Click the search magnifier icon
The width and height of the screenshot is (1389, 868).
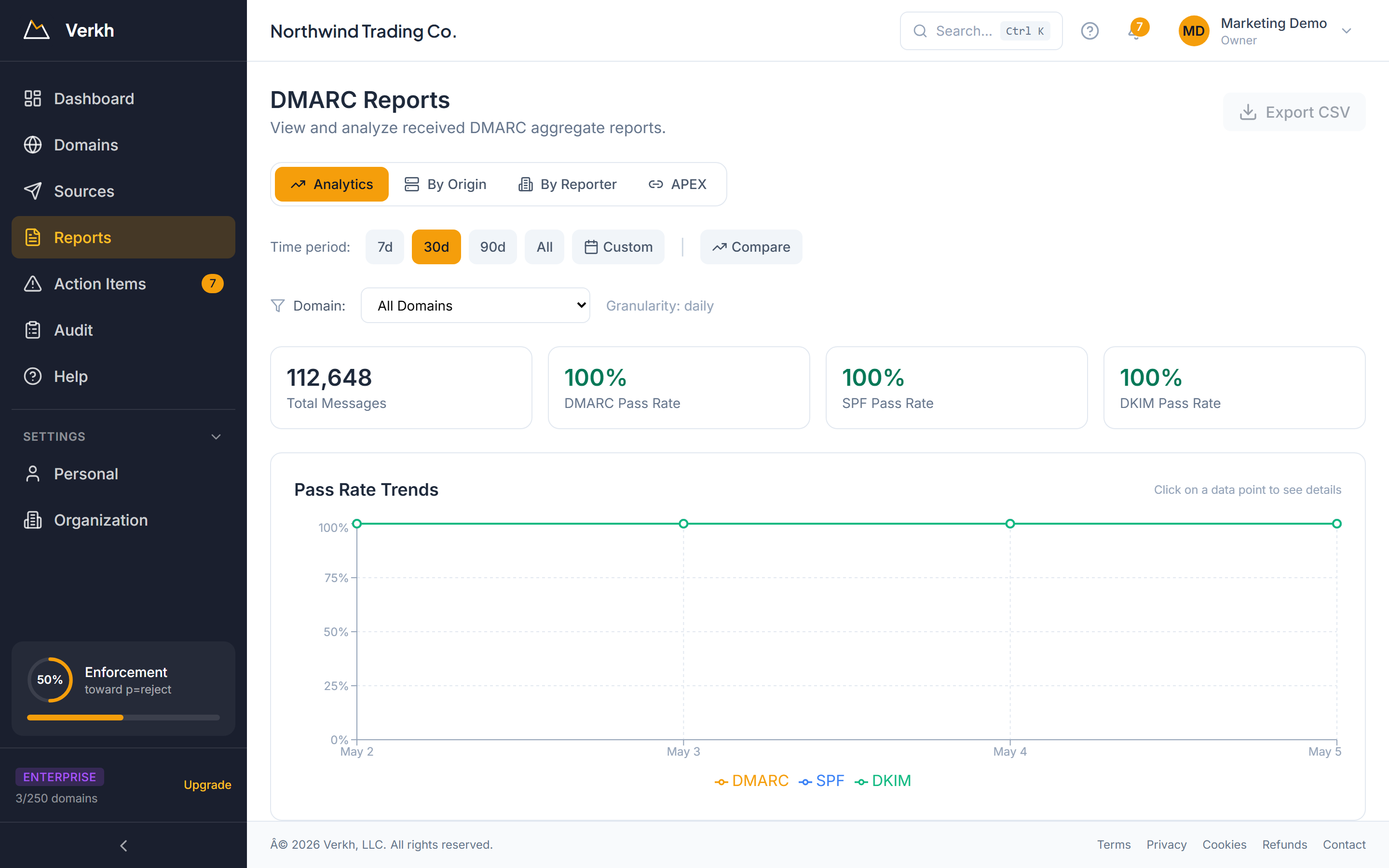click(920, 31)
